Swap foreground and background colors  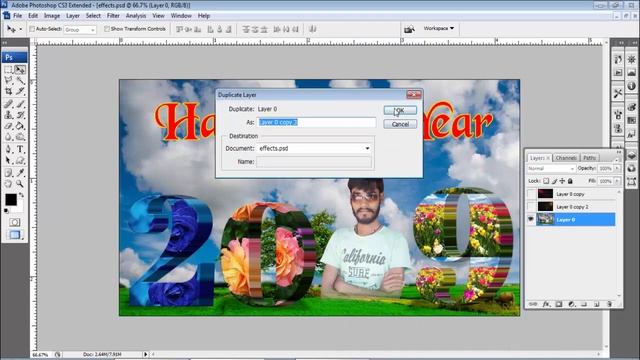(x=21, y=196)
